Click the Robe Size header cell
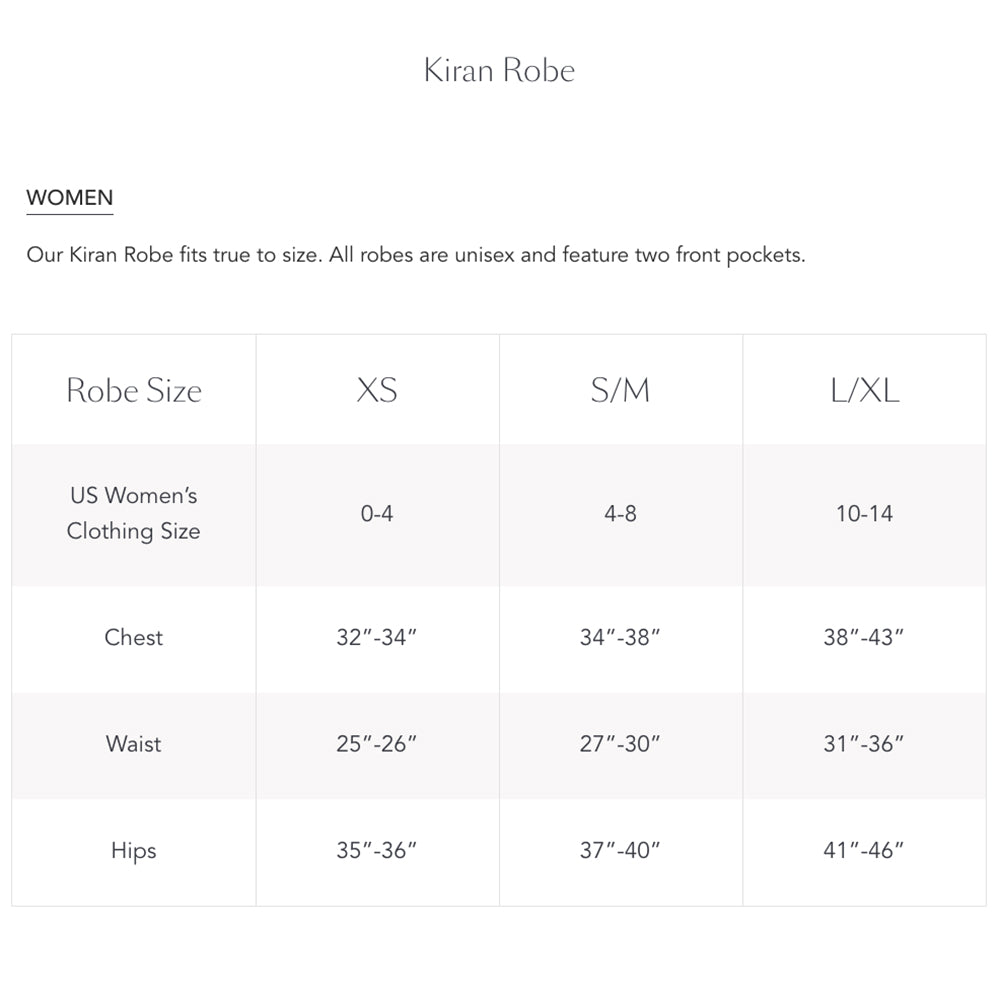Image resolution: width=1000 pixels, height=1000 pixels. click(134, 390)
